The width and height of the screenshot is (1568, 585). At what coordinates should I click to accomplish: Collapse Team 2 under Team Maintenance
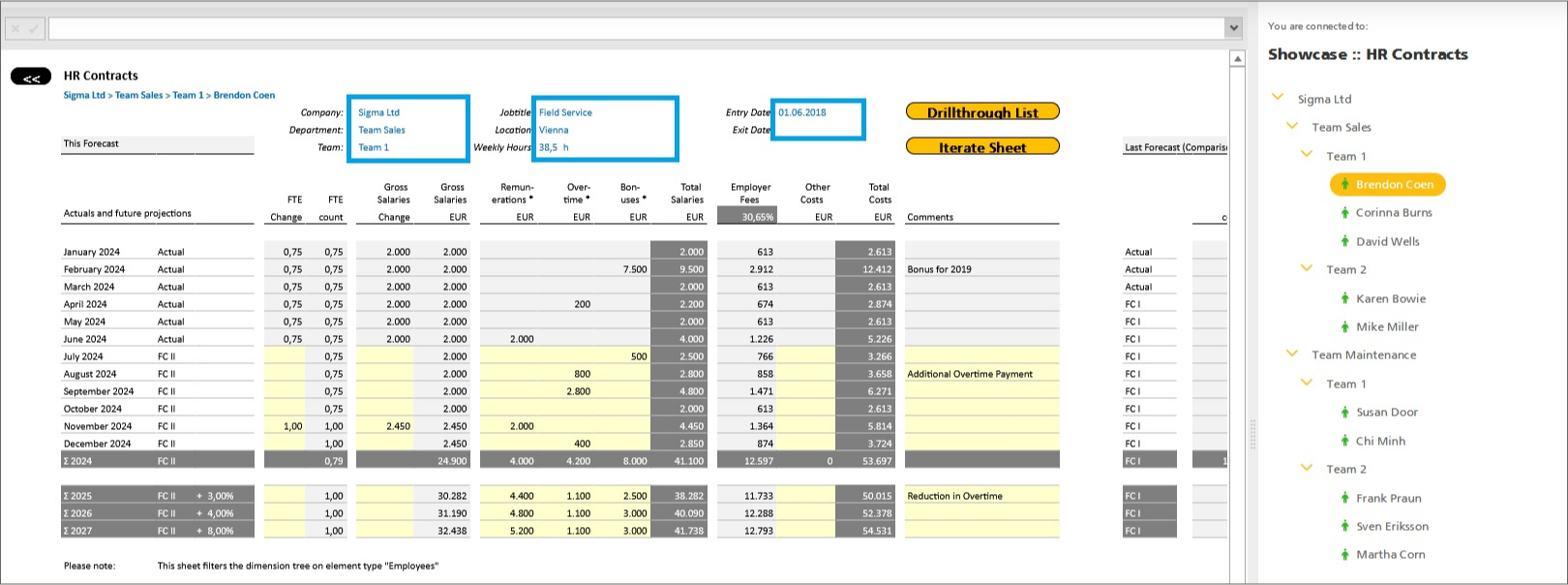[1307, 468]
